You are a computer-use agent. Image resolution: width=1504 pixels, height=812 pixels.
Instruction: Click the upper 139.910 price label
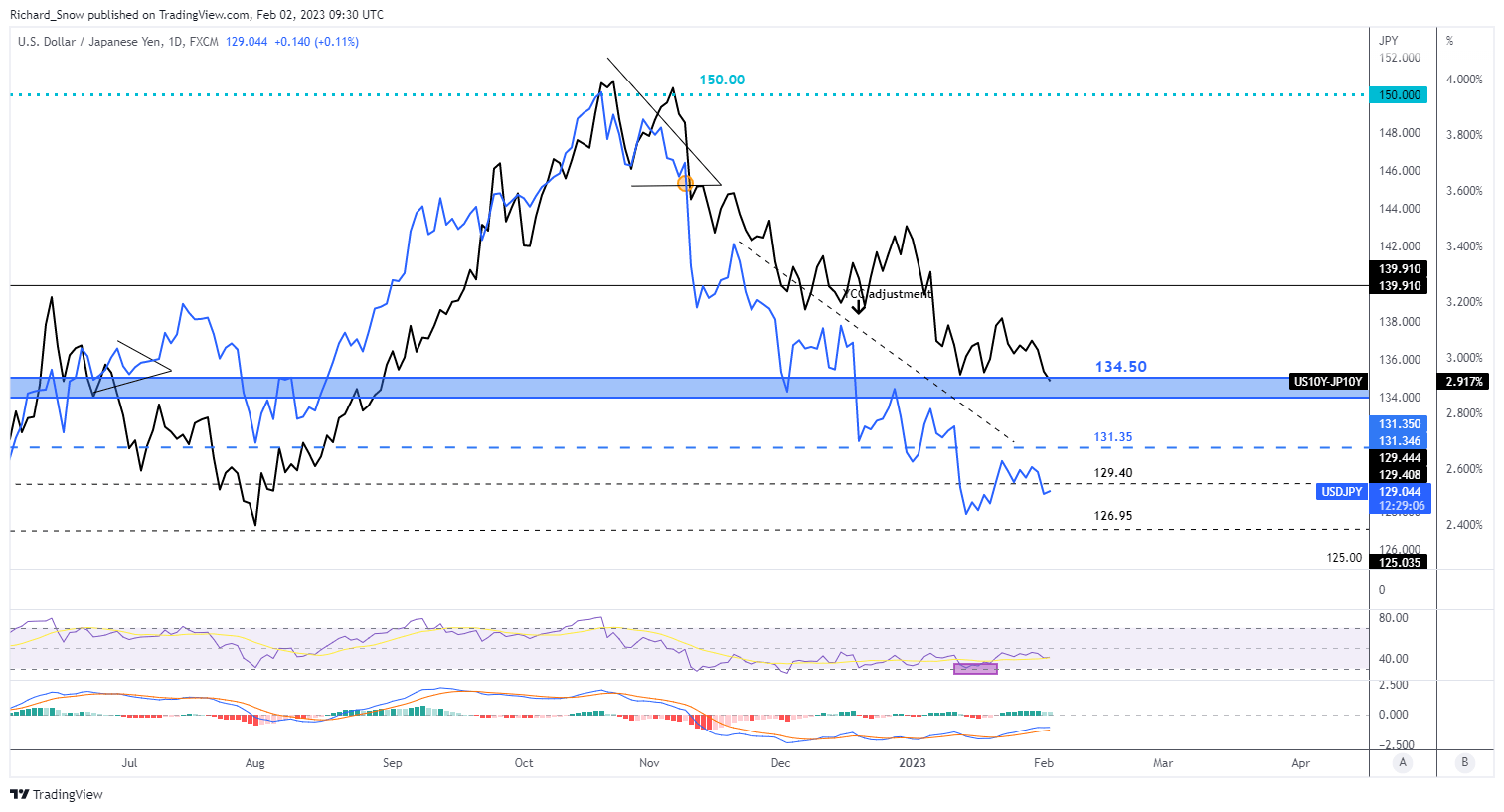tap(1400, 269)
